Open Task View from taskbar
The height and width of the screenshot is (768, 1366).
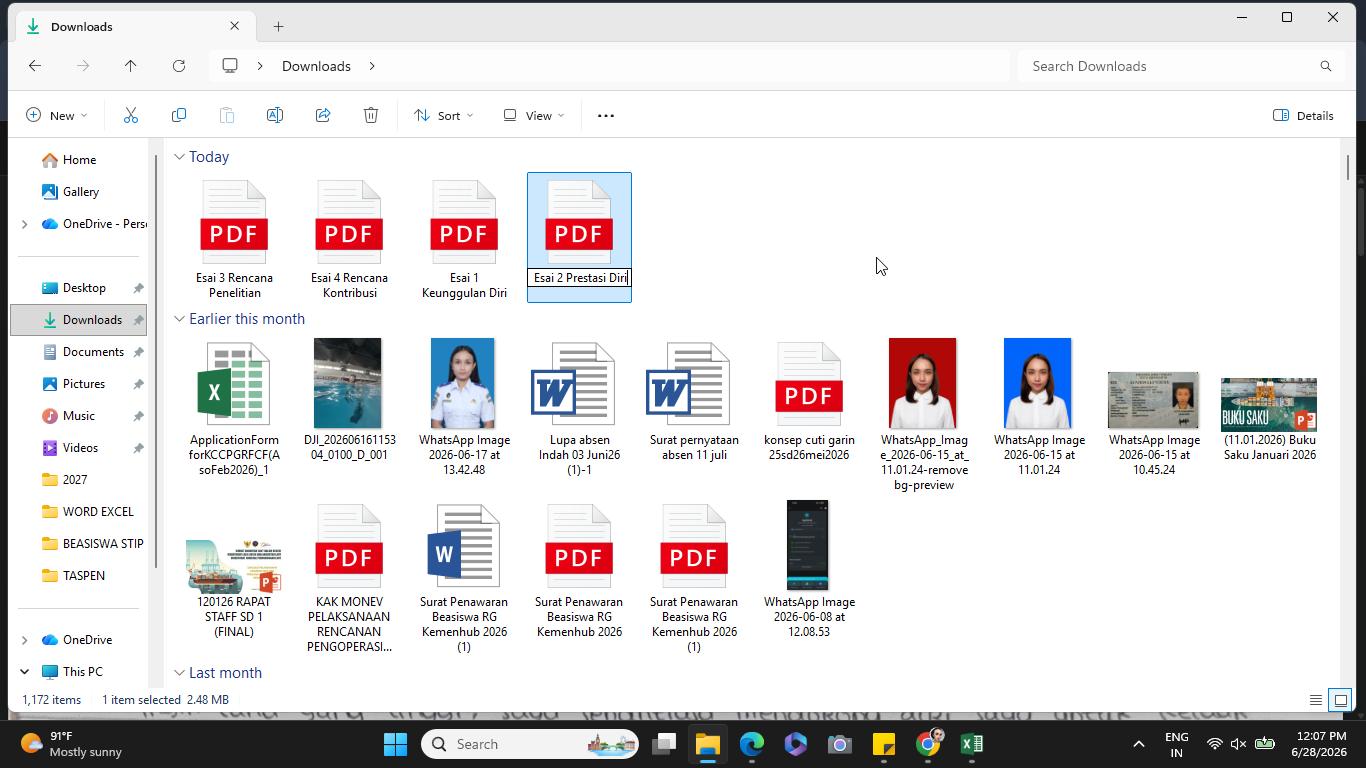[x=664, y=744]
